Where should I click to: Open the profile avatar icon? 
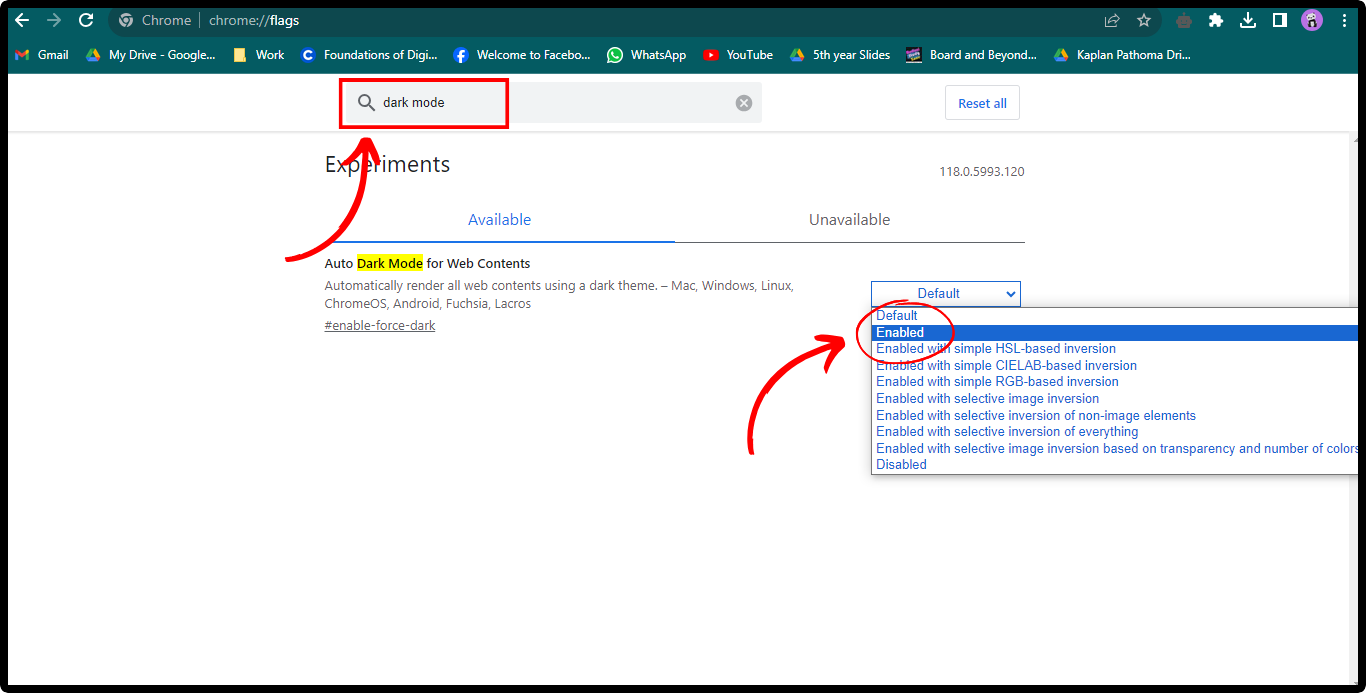(1312, 20)
